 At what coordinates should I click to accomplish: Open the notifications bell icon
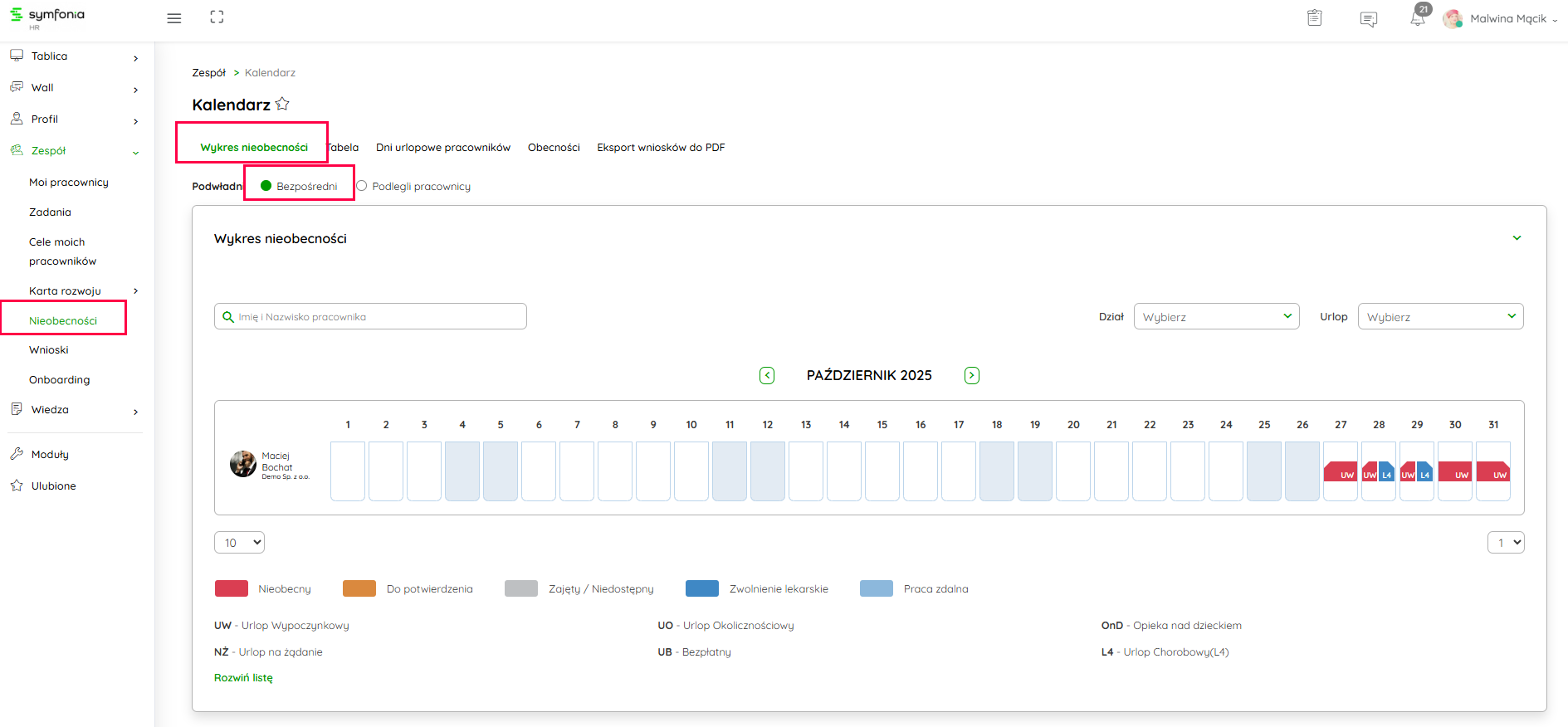(x=1417, y=18)
